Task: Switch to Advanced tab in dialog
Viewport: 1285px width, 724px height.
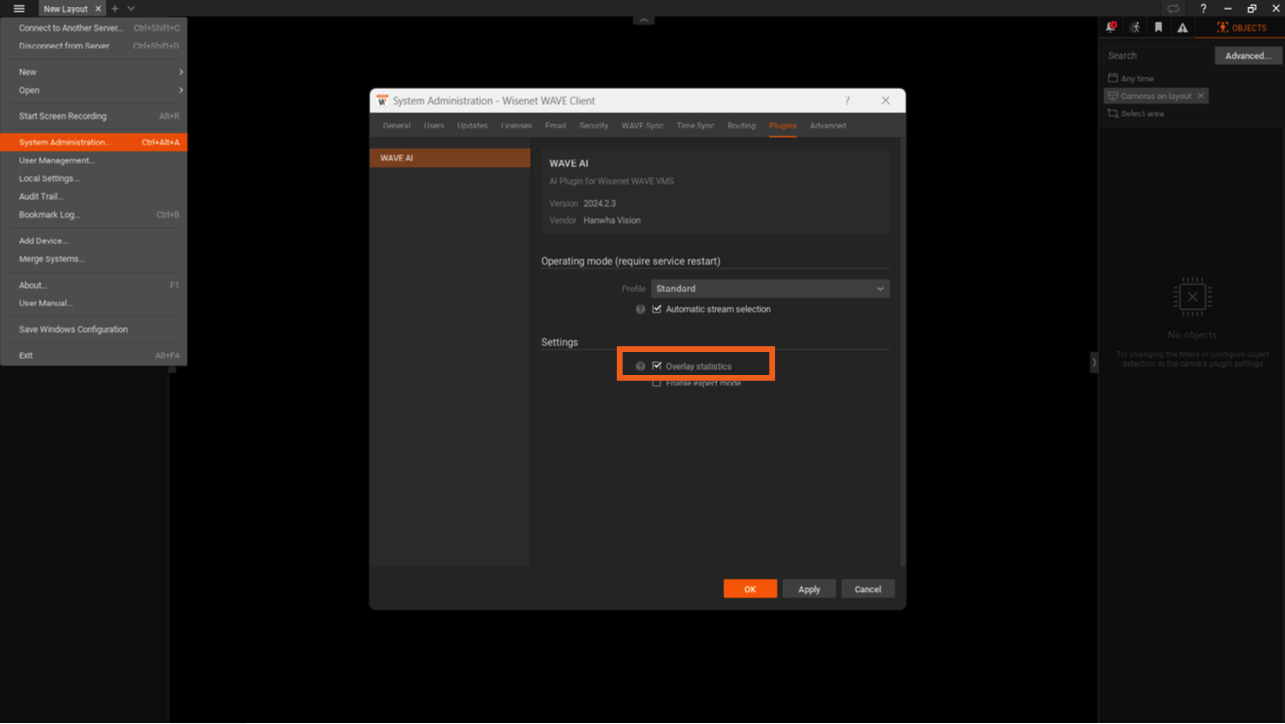Action: click(827, 126)
